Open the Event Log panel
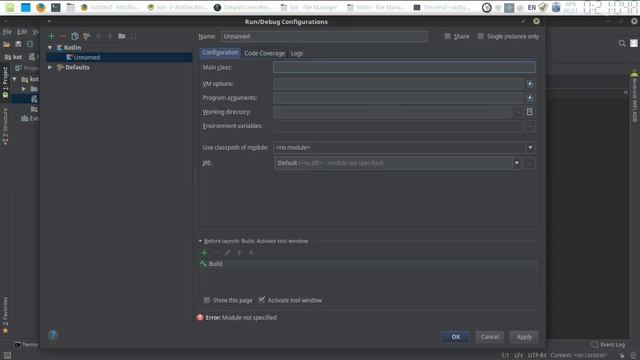This screenshot has width=640, height=360. coord(608,345)
